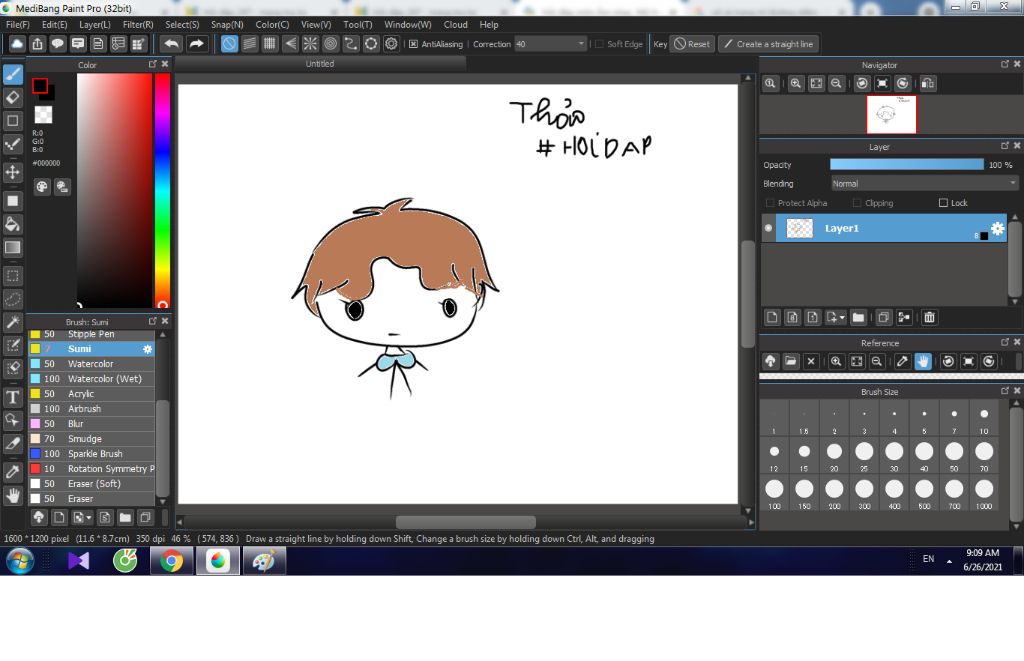Toggle hand mode in Reference panel

pos(923,361)
